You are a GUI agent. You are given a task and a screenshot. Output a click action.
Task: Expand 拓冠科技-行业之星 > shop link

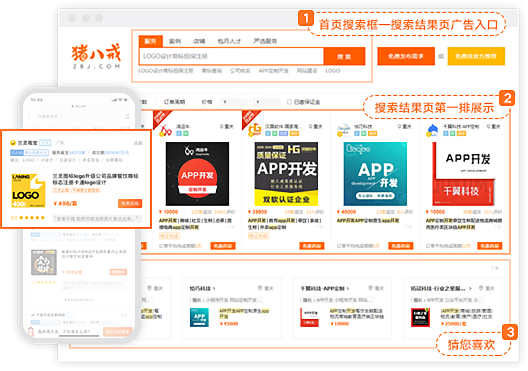pyautogui.click(x=441, y=289)
